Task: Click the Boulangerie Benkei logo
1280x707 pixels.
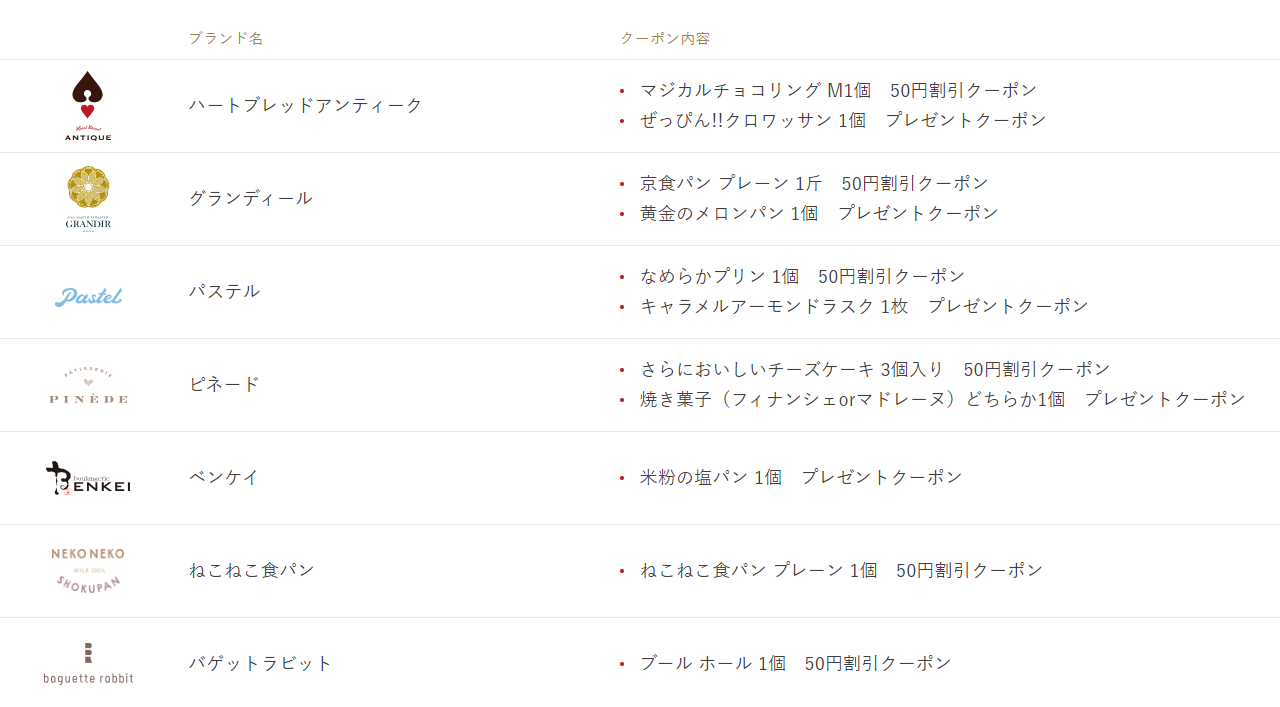Action: (88, 478)
